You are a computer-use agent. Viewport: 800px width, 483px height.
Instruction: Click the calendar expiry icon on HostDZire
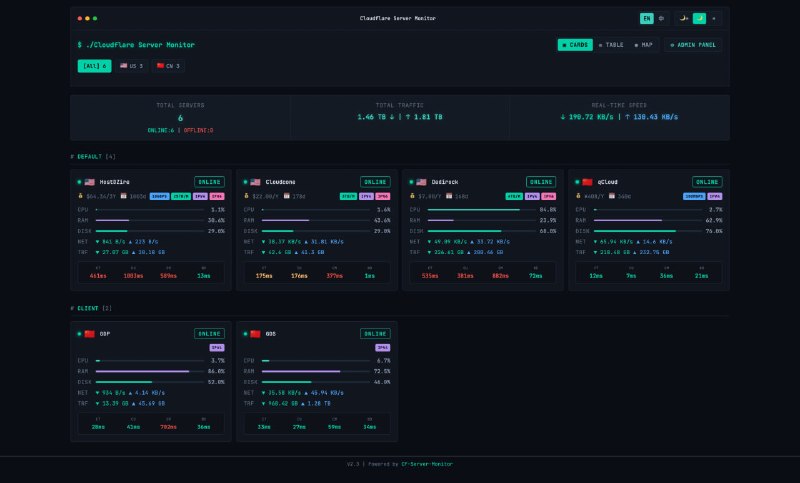coord(123,196)
